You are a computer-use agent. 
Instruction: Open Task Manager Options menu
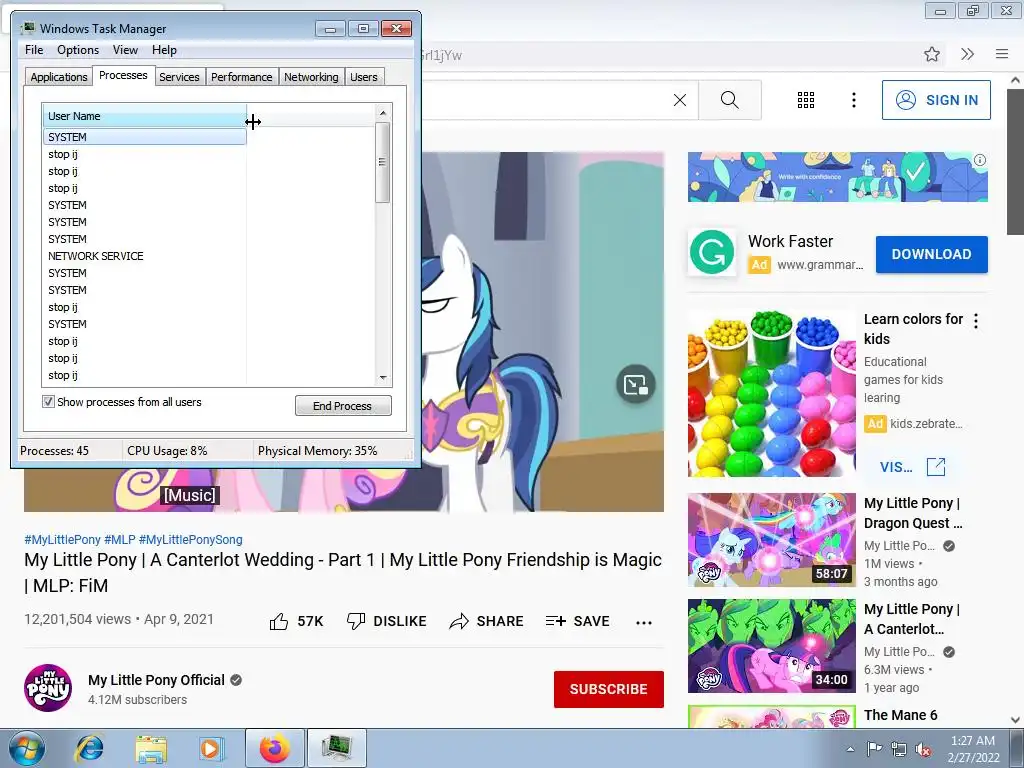tap(78, 50)
